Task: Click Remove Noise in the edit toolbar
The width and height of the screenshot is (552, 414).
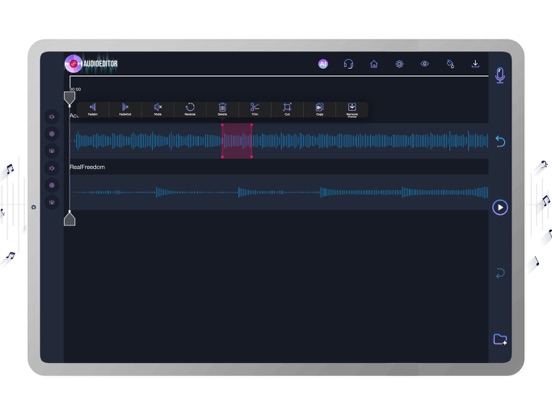Action: point(352,109)
